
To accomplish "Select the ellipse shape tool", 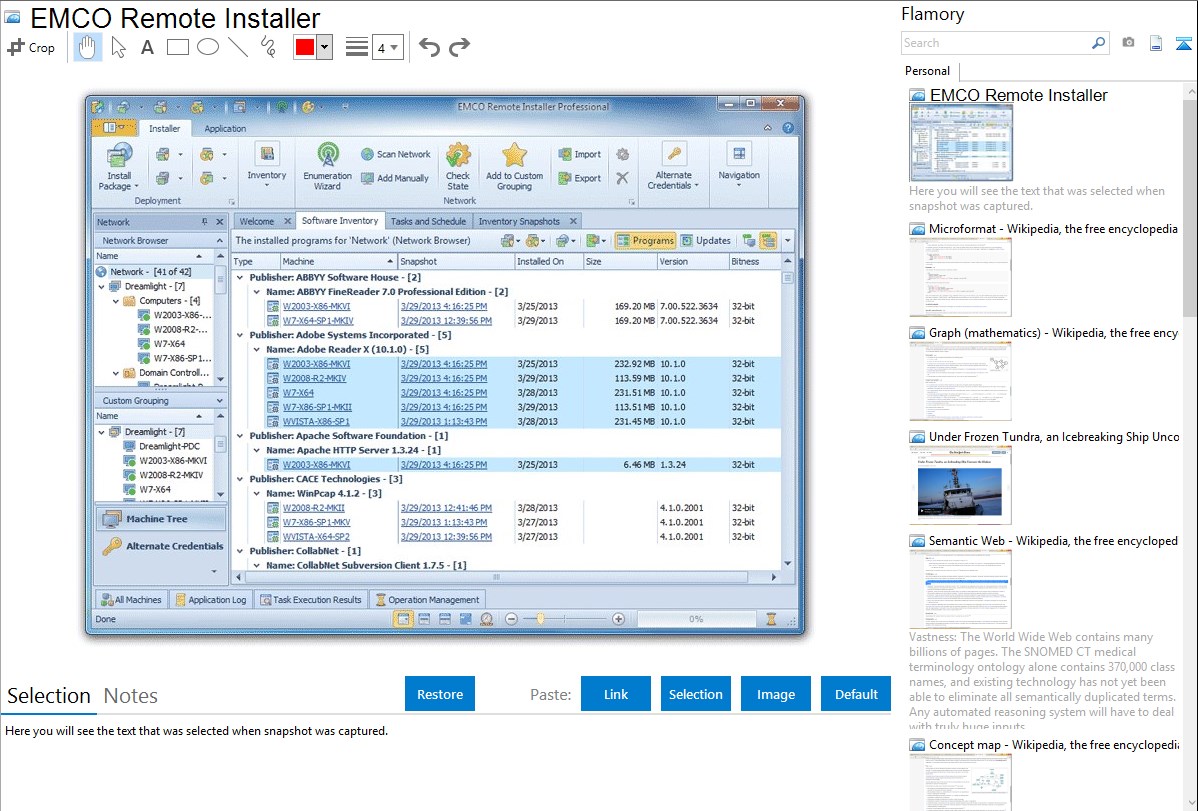I will (208, 47).
